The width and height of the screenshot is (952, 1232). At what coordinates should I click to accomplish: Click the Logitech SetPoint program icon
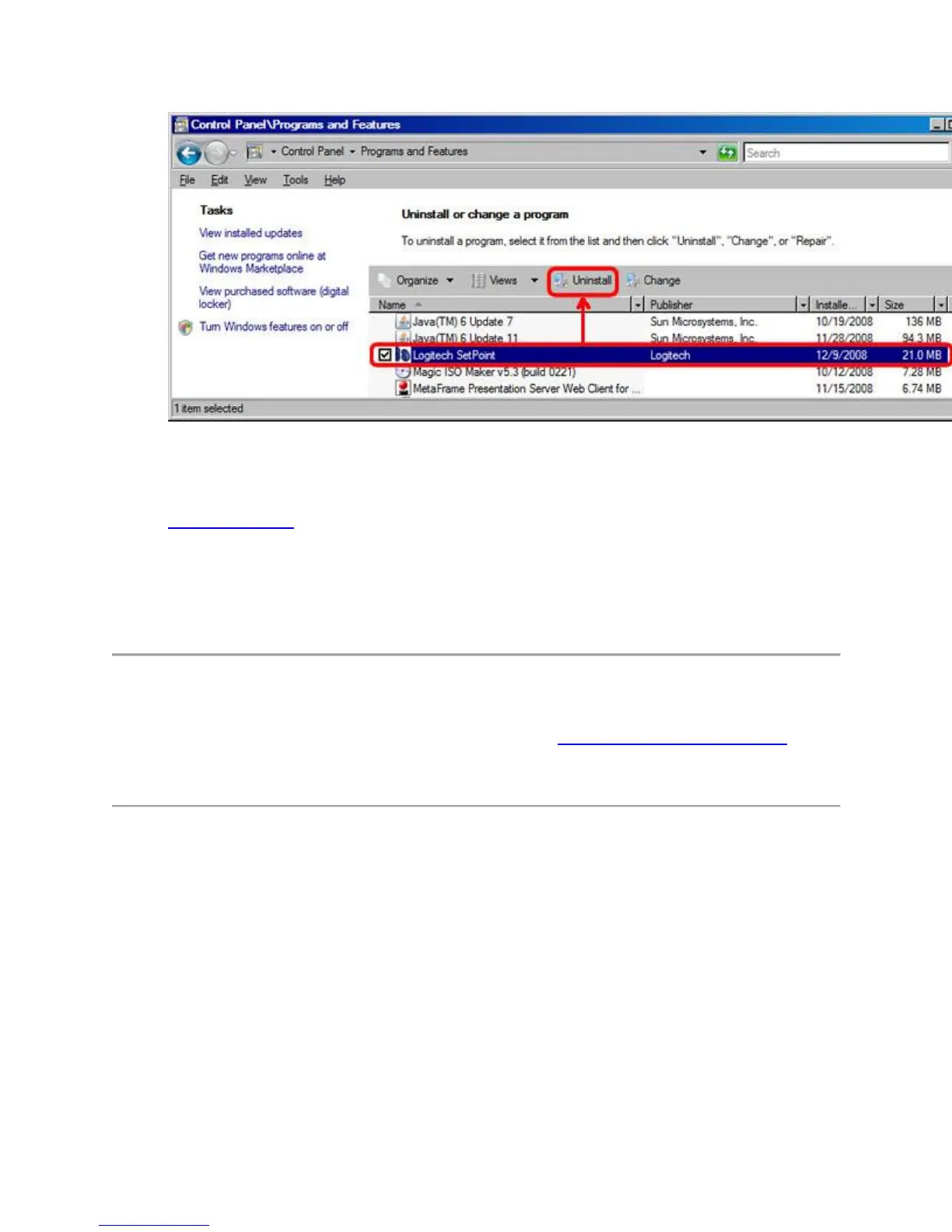(403, 355)
